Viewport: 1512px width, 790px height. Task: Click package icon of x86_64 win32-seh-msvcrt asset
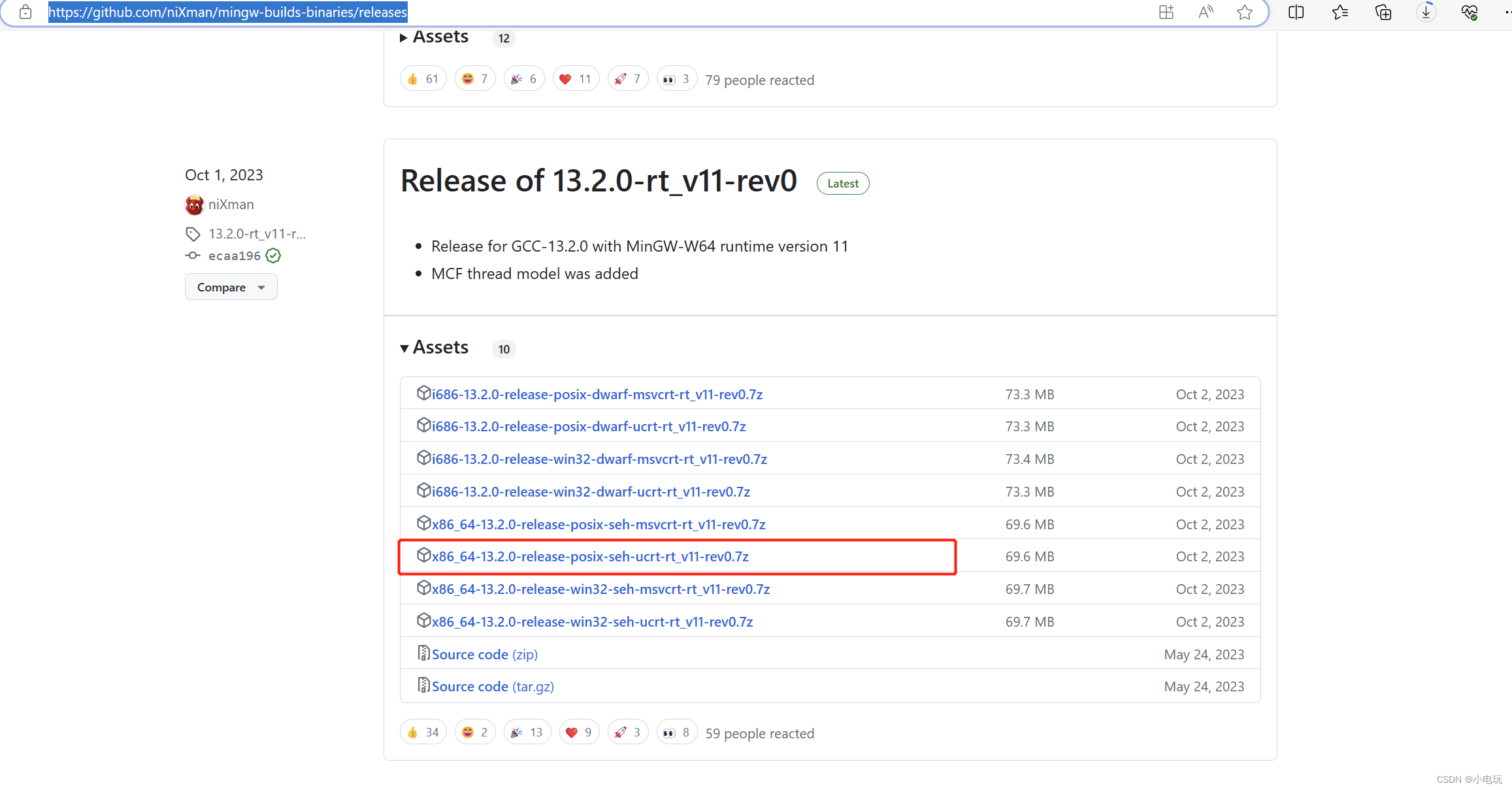coord(423,587)
